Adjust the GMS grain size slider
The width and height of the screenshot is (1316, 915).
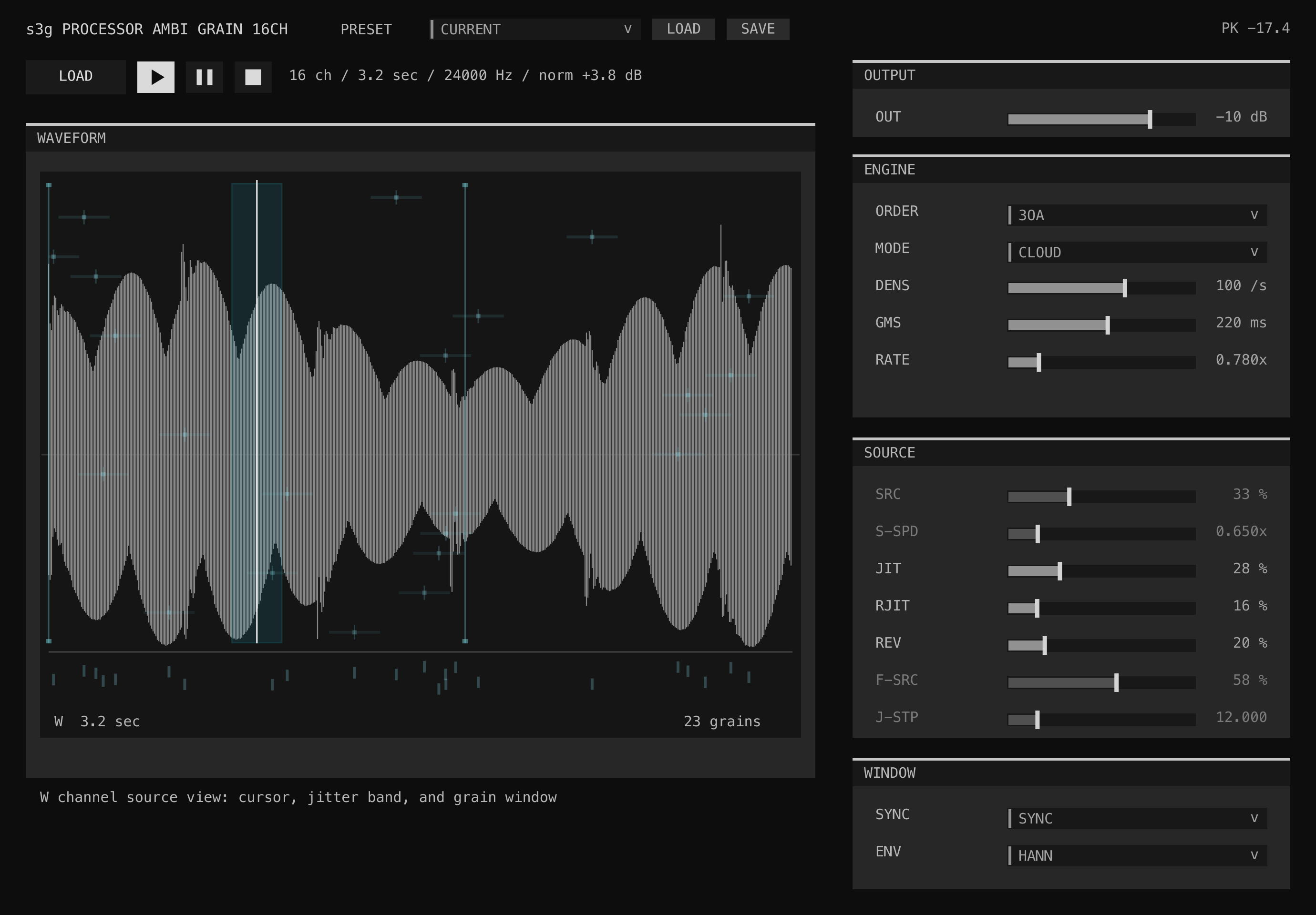1101,325
